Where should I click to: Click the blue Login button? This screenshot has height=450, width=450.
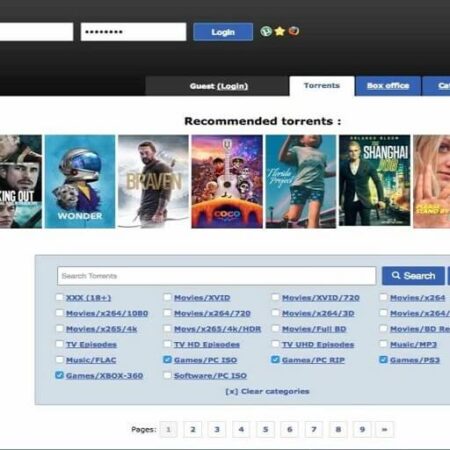click(223, 32)
